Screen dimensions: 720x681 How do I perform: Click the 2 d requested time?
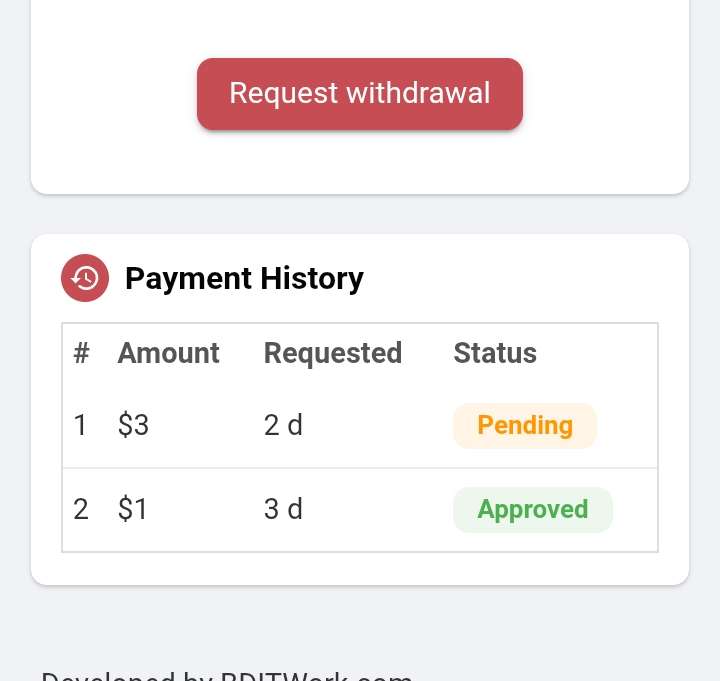[283, 425]
